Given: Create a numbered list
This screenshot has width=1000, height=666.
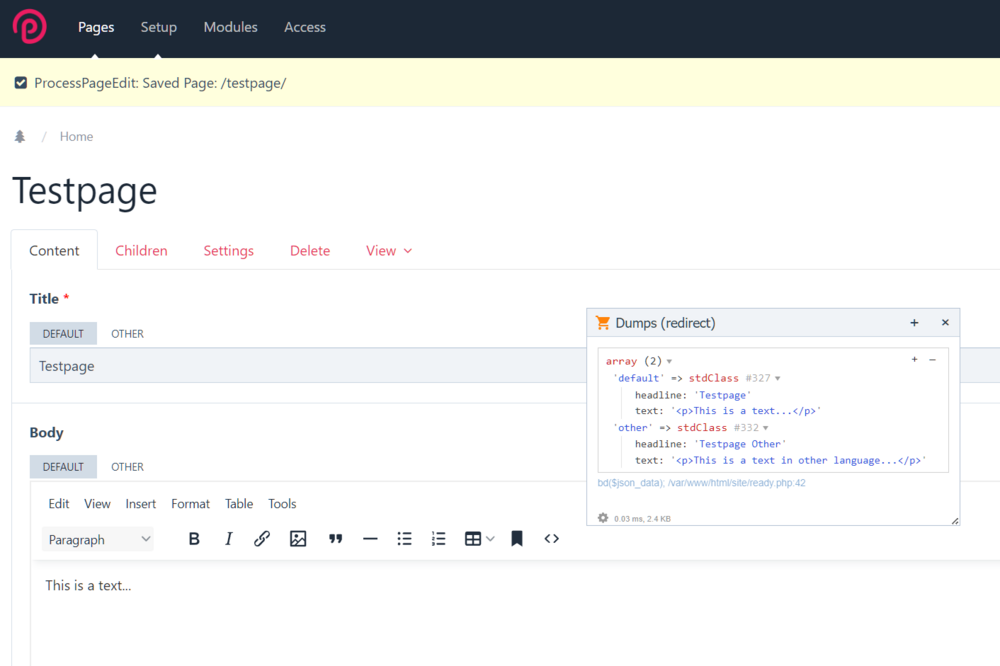Looking at the screenshot, I should click(x=438, y=539).
